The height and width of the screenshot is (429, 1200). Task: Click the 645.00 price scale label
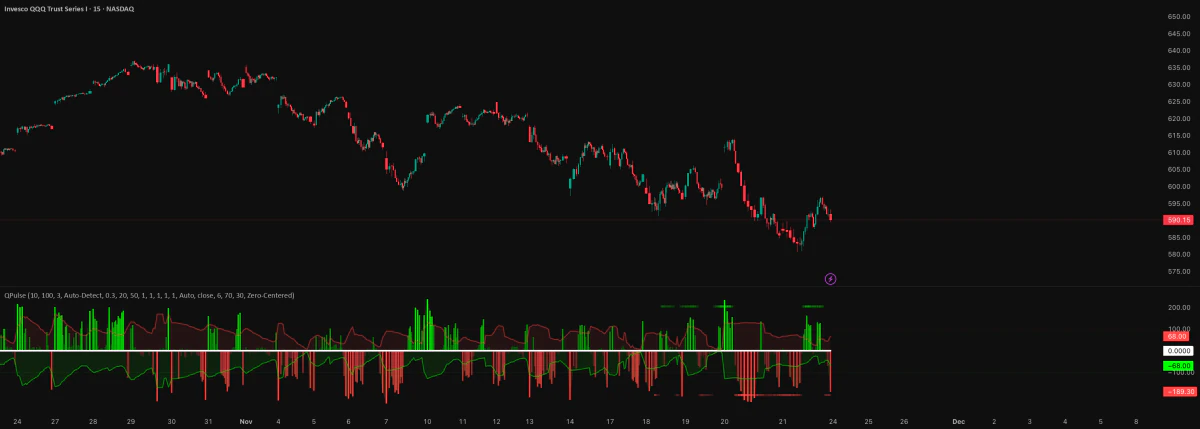pyautogui.click(x=1178, y=34)
